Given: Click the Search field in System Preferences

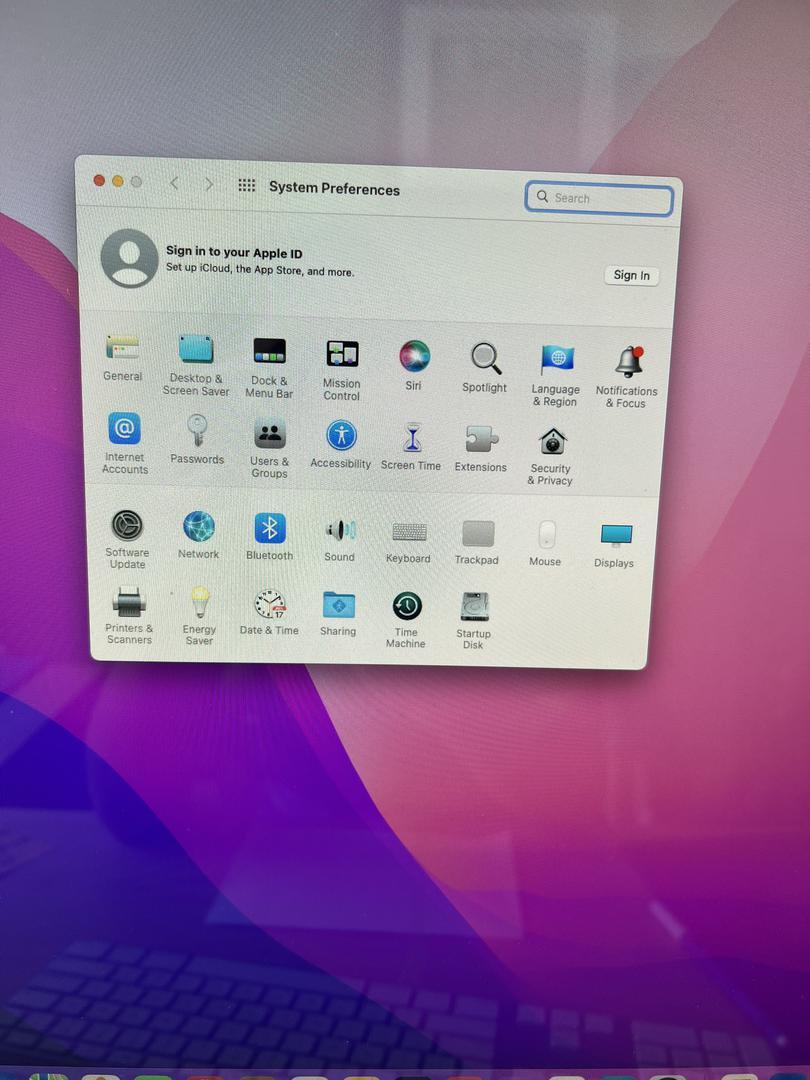Looking at the screenshot, I should tap(599, 199).
